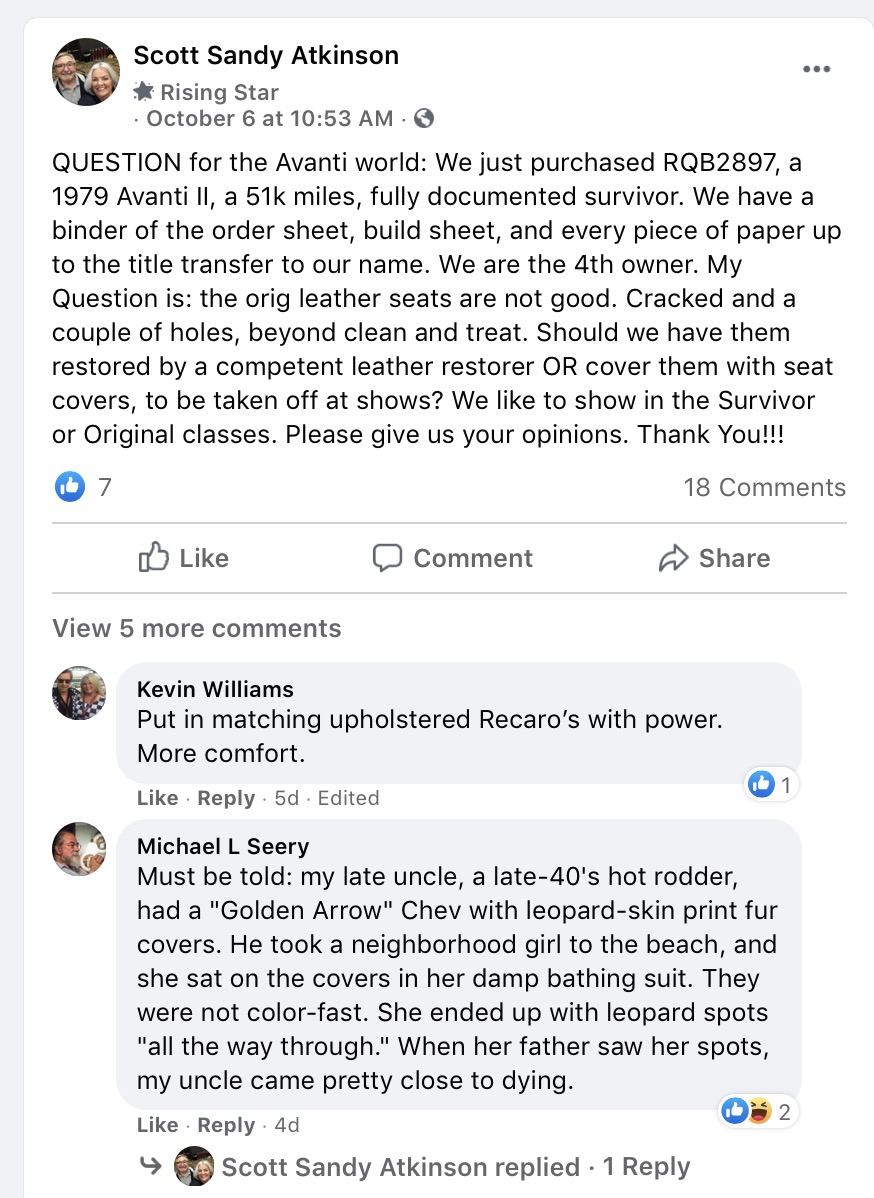Expand View 5 more comments
The width and height of the screenshot is (874, 1198).
click(197, 628)
